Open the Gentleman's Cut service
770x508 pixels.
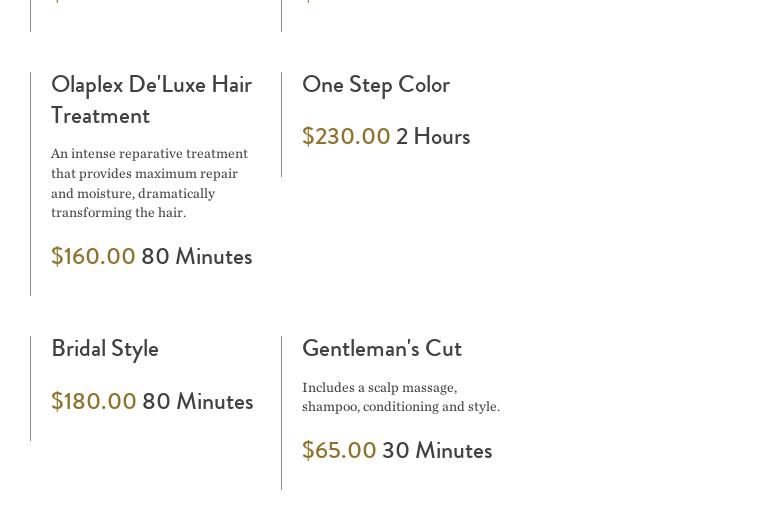tap(381, 348)
